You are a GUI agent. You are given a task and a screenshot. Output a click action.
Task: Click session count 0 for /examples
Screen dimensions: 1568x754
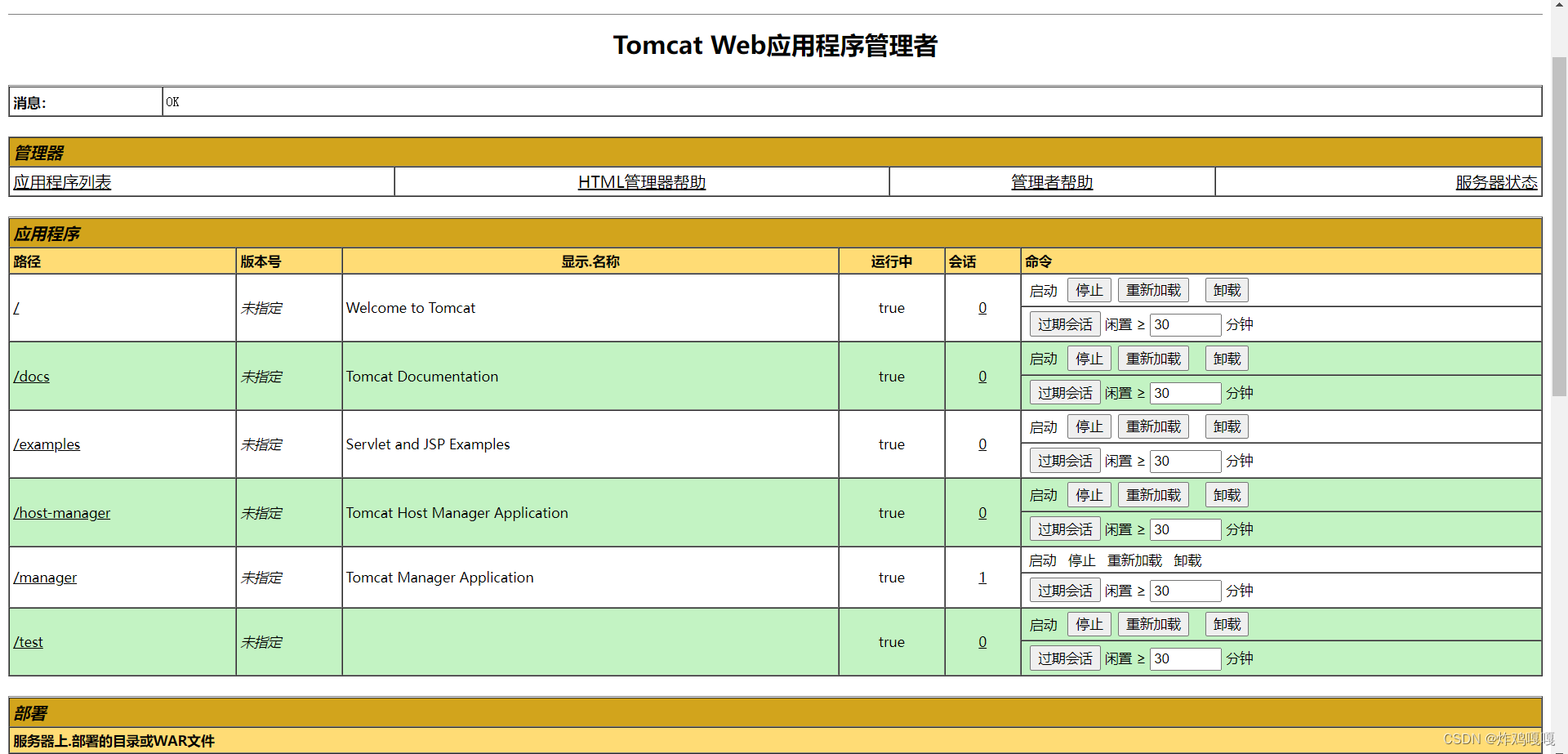(982, 444)
